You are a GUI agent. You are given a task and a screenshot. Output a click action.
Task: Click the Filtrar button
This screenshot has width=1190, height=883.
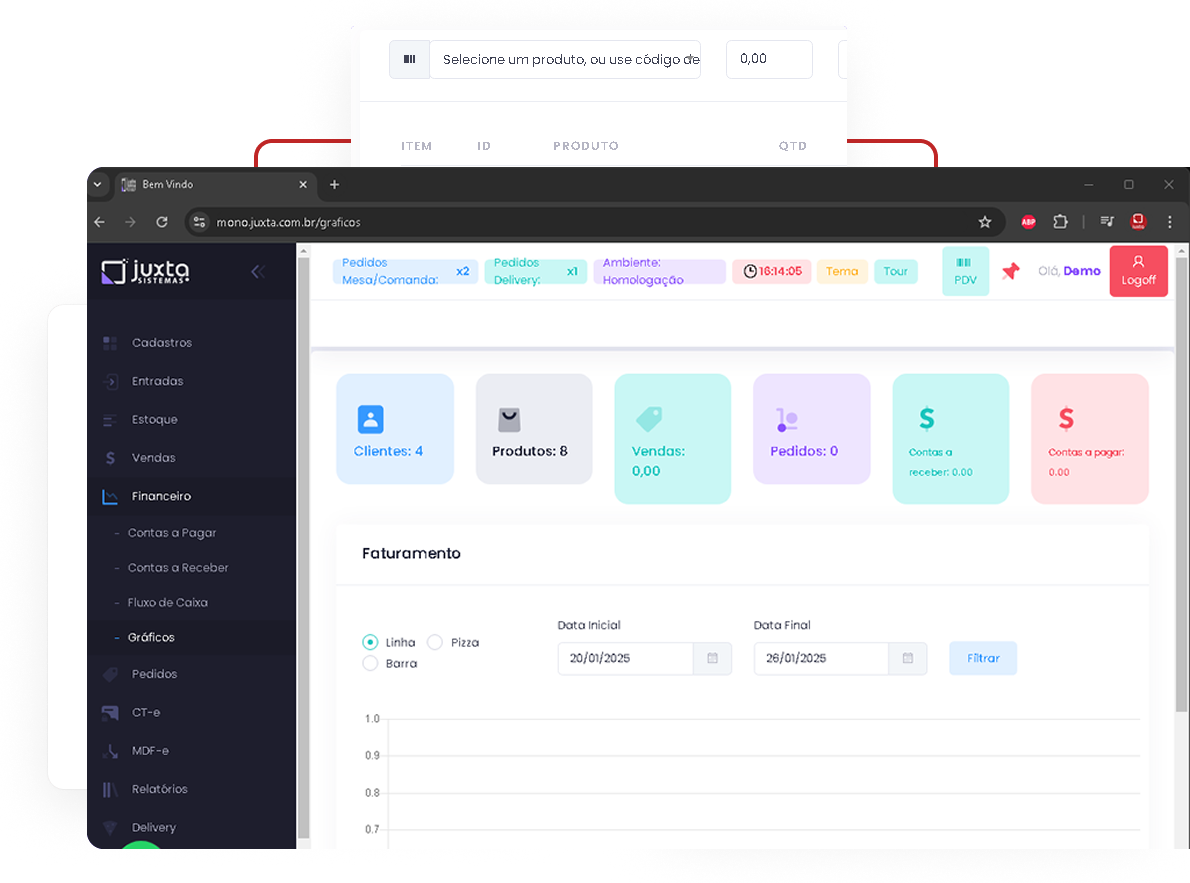pos(983,658)
